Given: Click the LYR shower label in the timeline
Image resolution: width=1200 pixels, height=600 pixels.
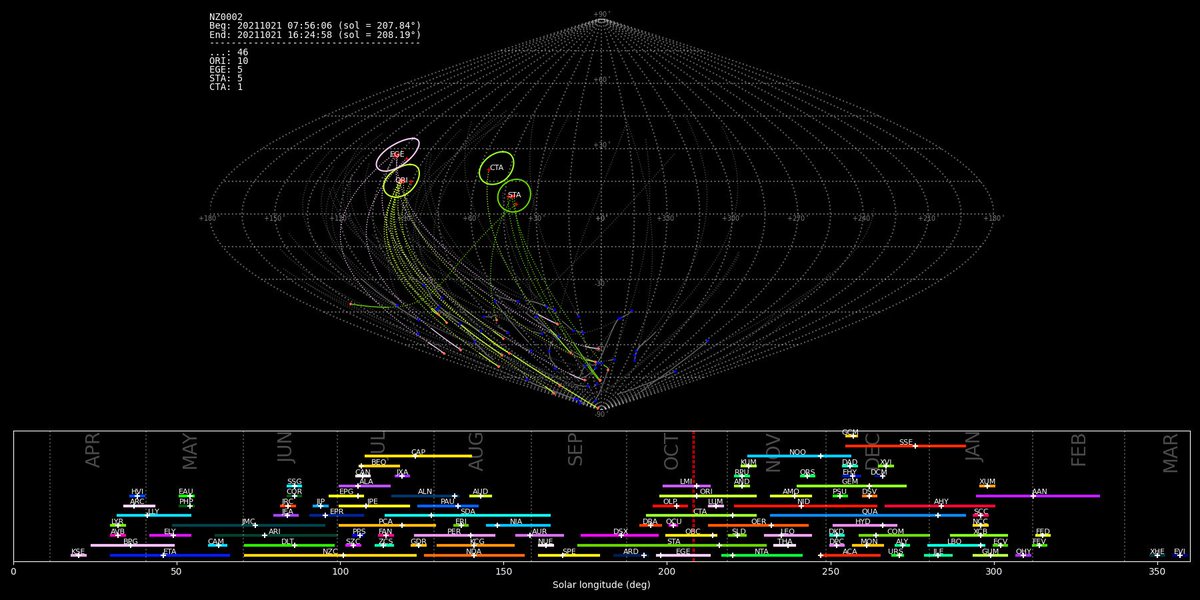Looking at the screenshot, I should coord(118,521).
